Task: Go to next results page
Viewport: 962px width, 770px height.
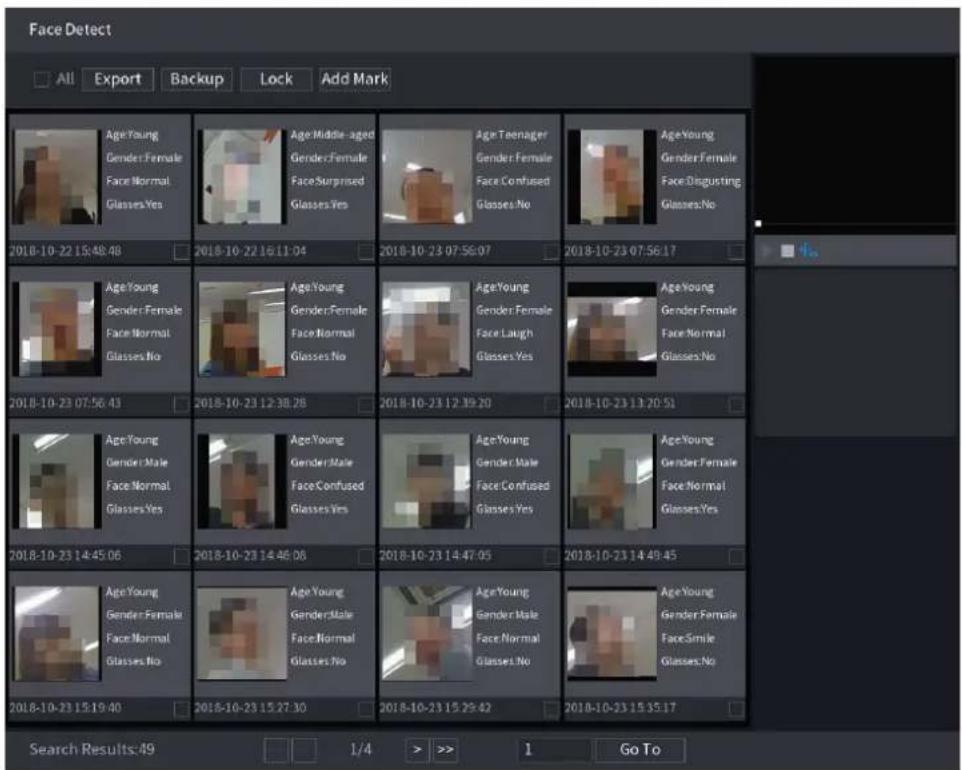Action: [x=417, y=750]
